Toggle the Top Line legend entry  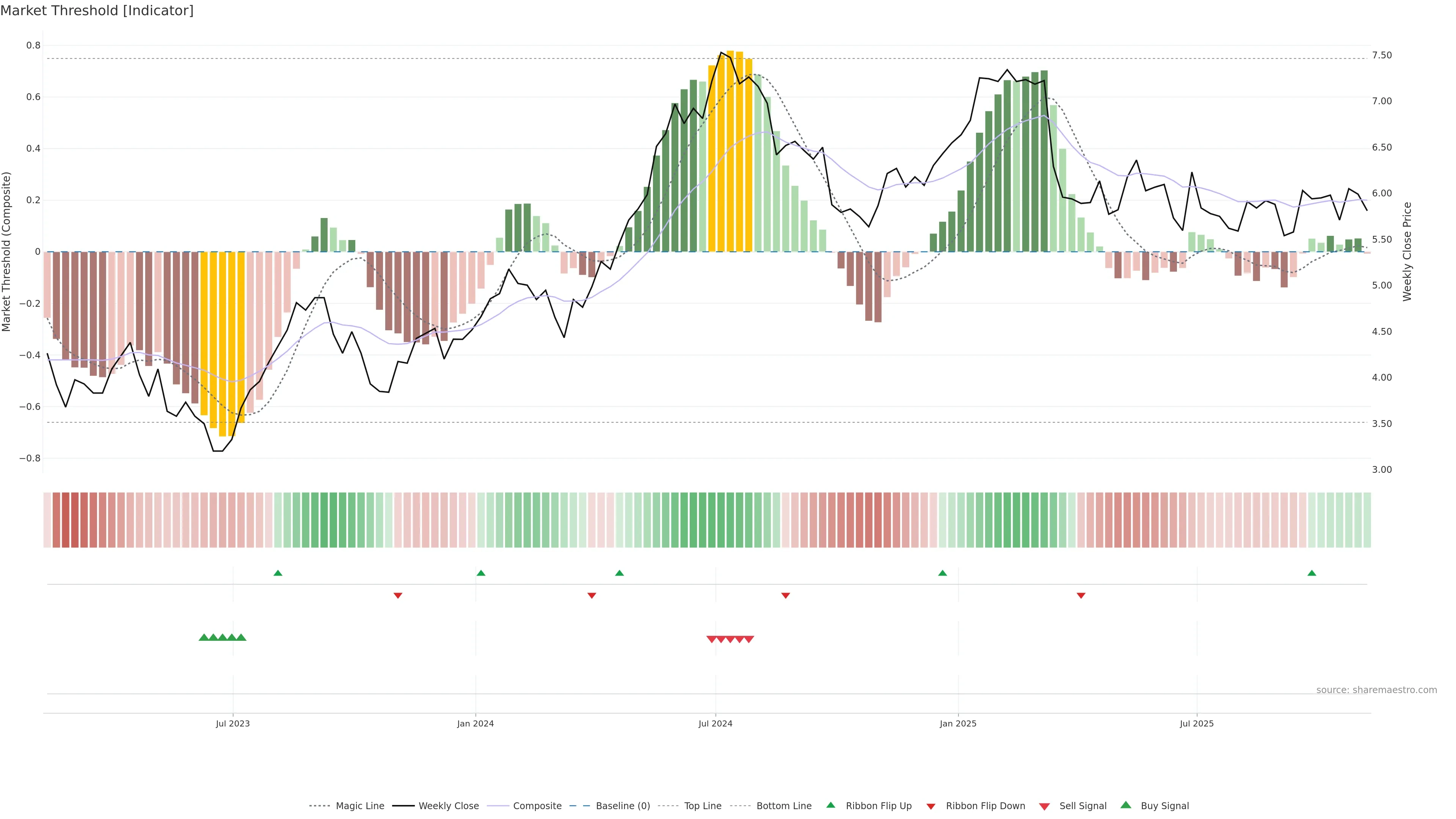point(703,806)
